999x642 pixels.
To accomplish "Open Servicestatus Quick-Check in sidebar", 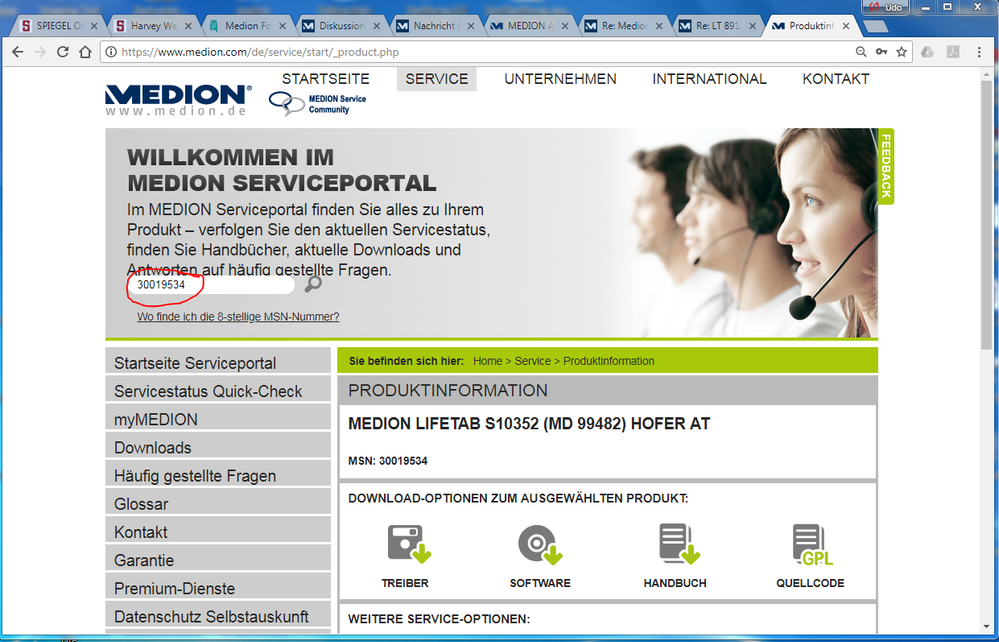I will pyautogui.click(x=208, y=391).
